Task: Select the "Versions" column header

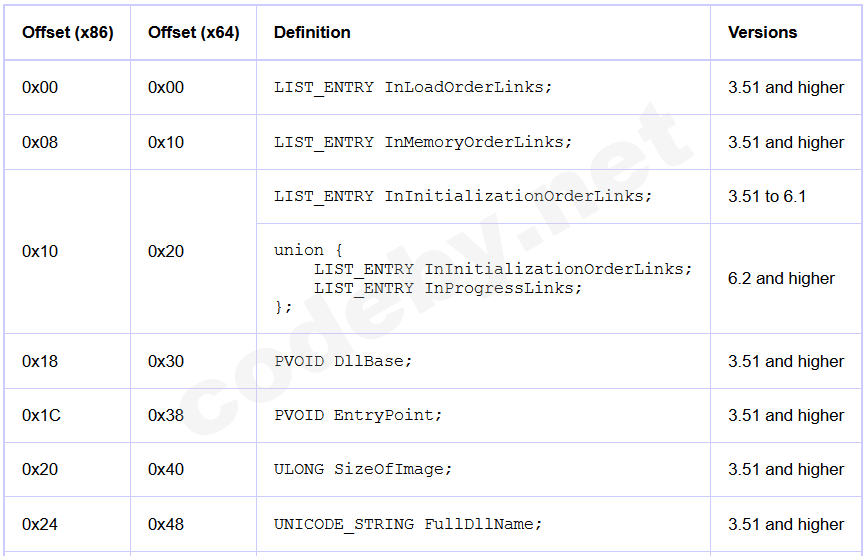Action: (762, 33)
